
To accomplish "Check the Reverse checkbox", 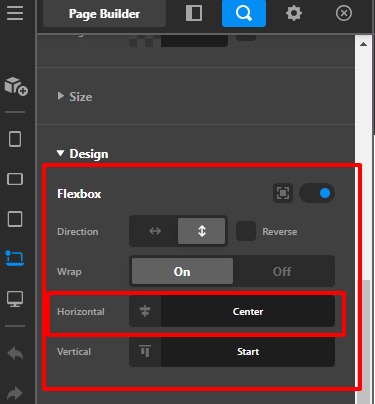I will pos(246,231).
